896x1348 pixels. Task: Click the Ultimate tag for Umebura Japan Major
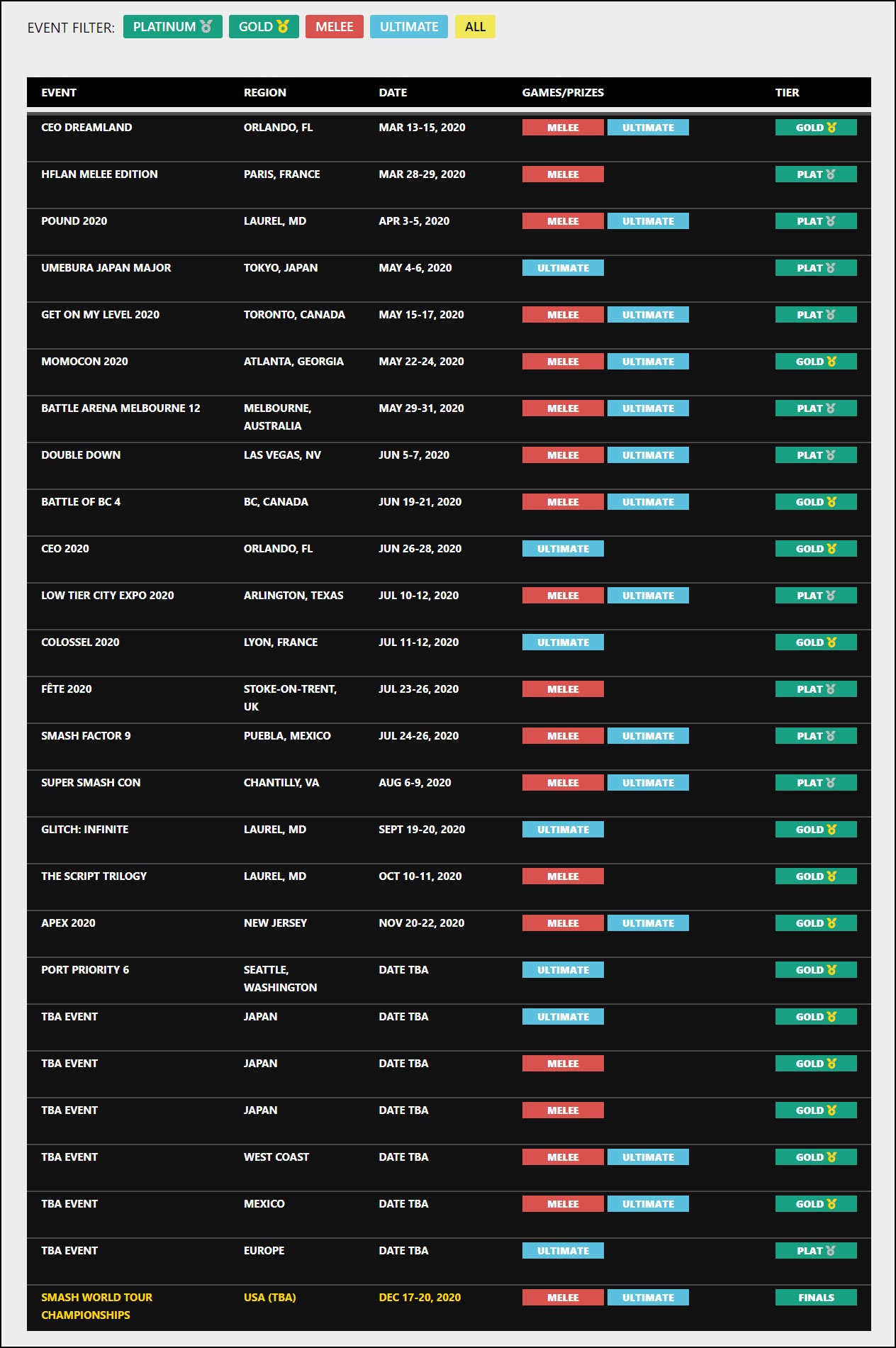point(563,268)
